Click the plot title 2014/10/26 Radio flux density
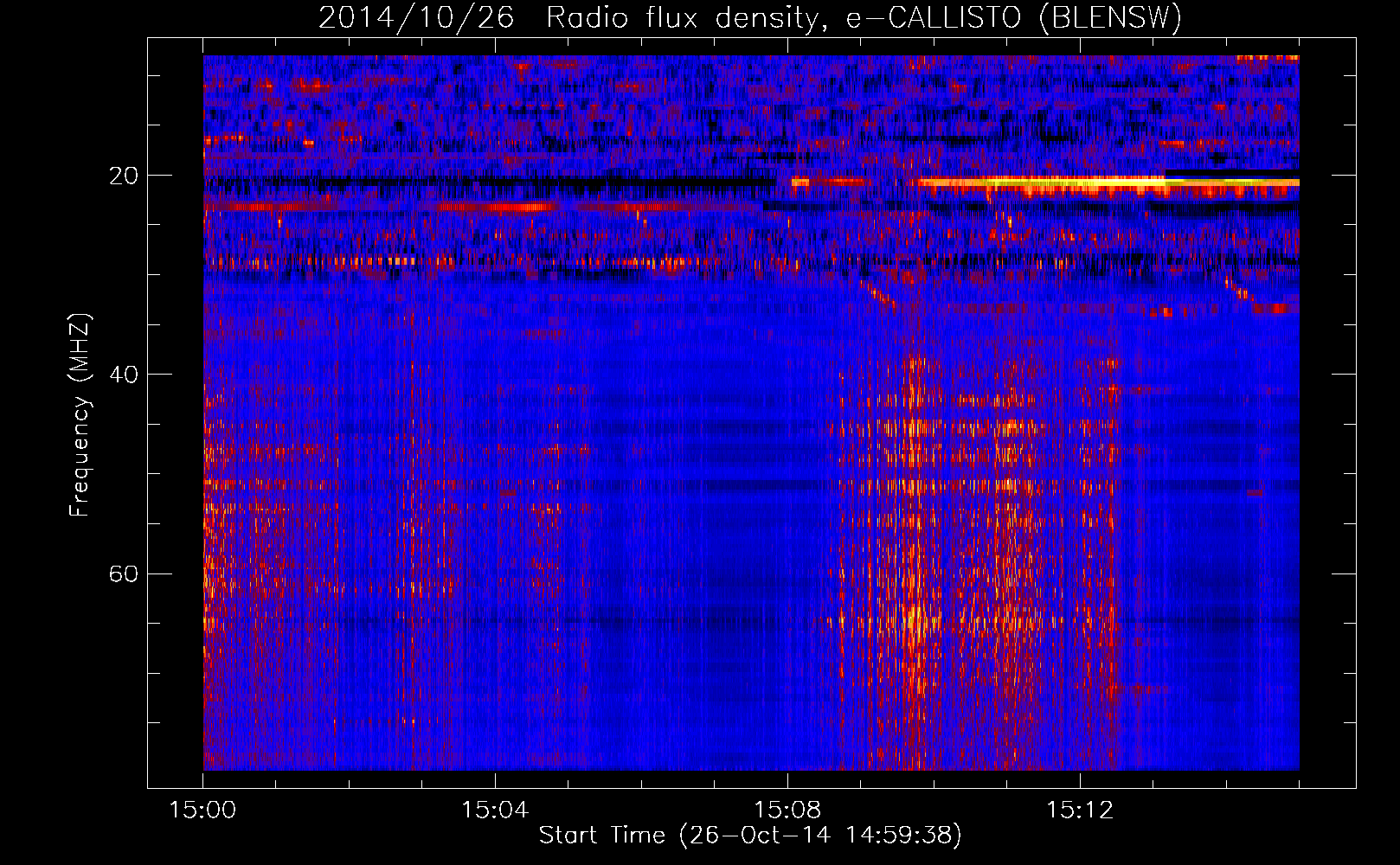The height and width of the screenshot is (865, 1400). pyautogui.click(x=750, y=17)
